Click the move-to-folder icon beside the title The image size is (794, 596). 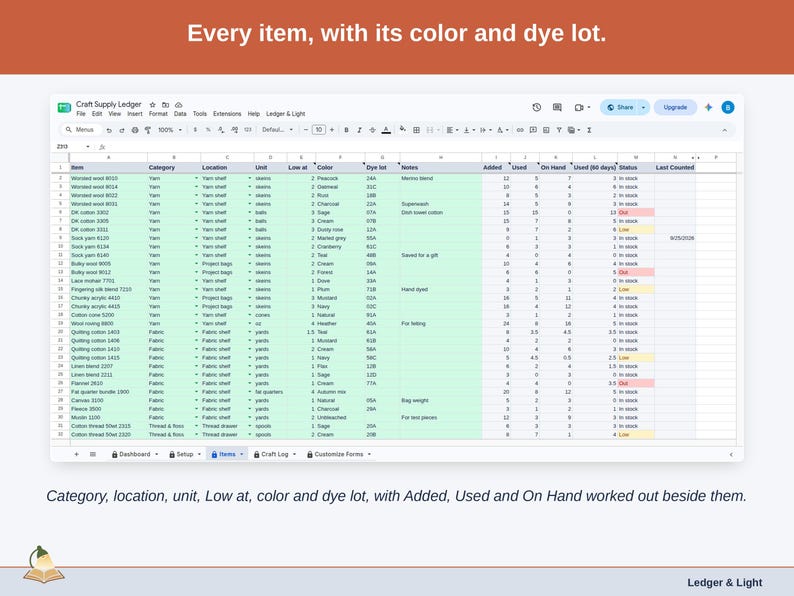[166, 104]
